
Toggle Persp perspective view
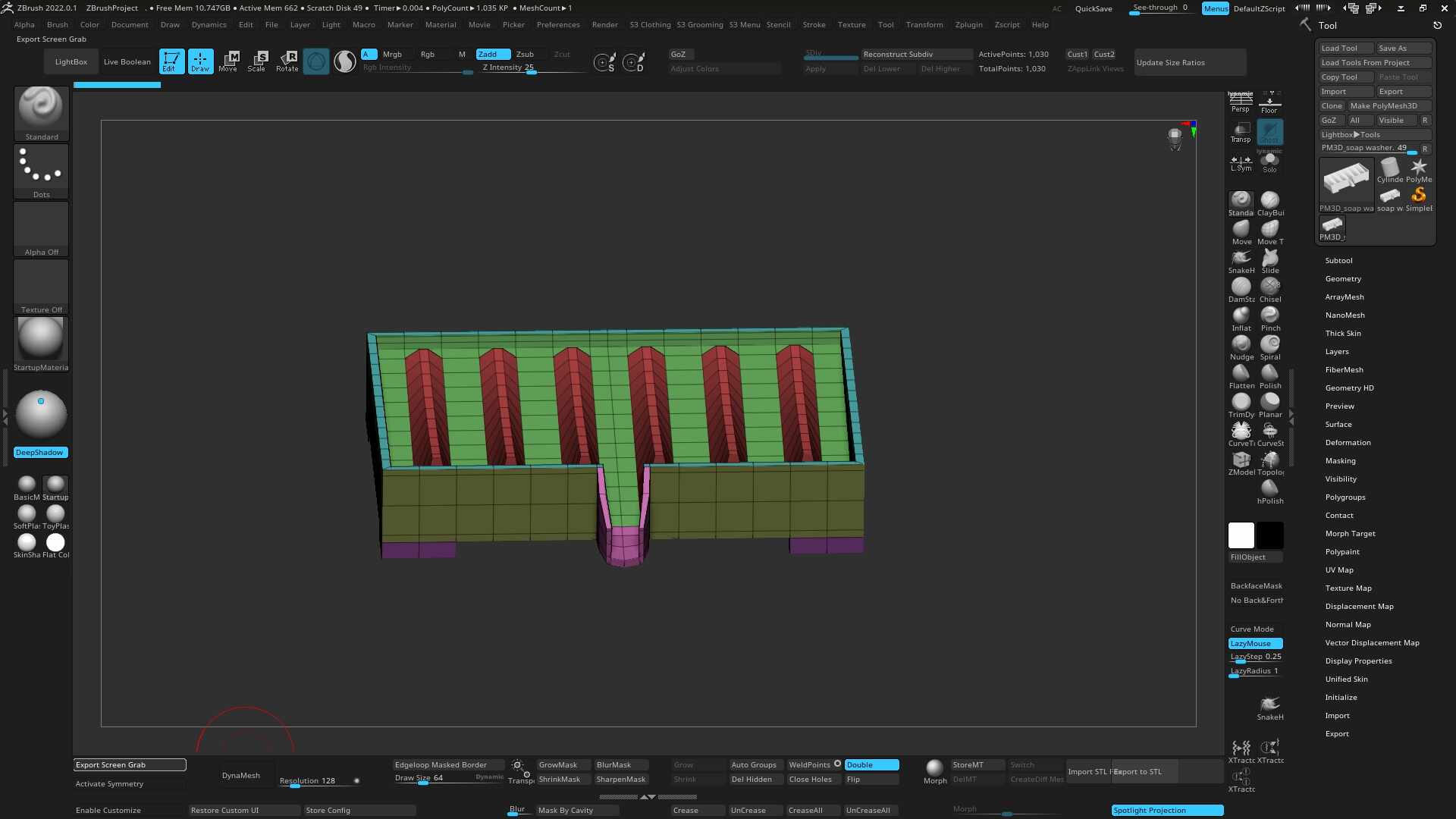click(x=1241, y=103)
